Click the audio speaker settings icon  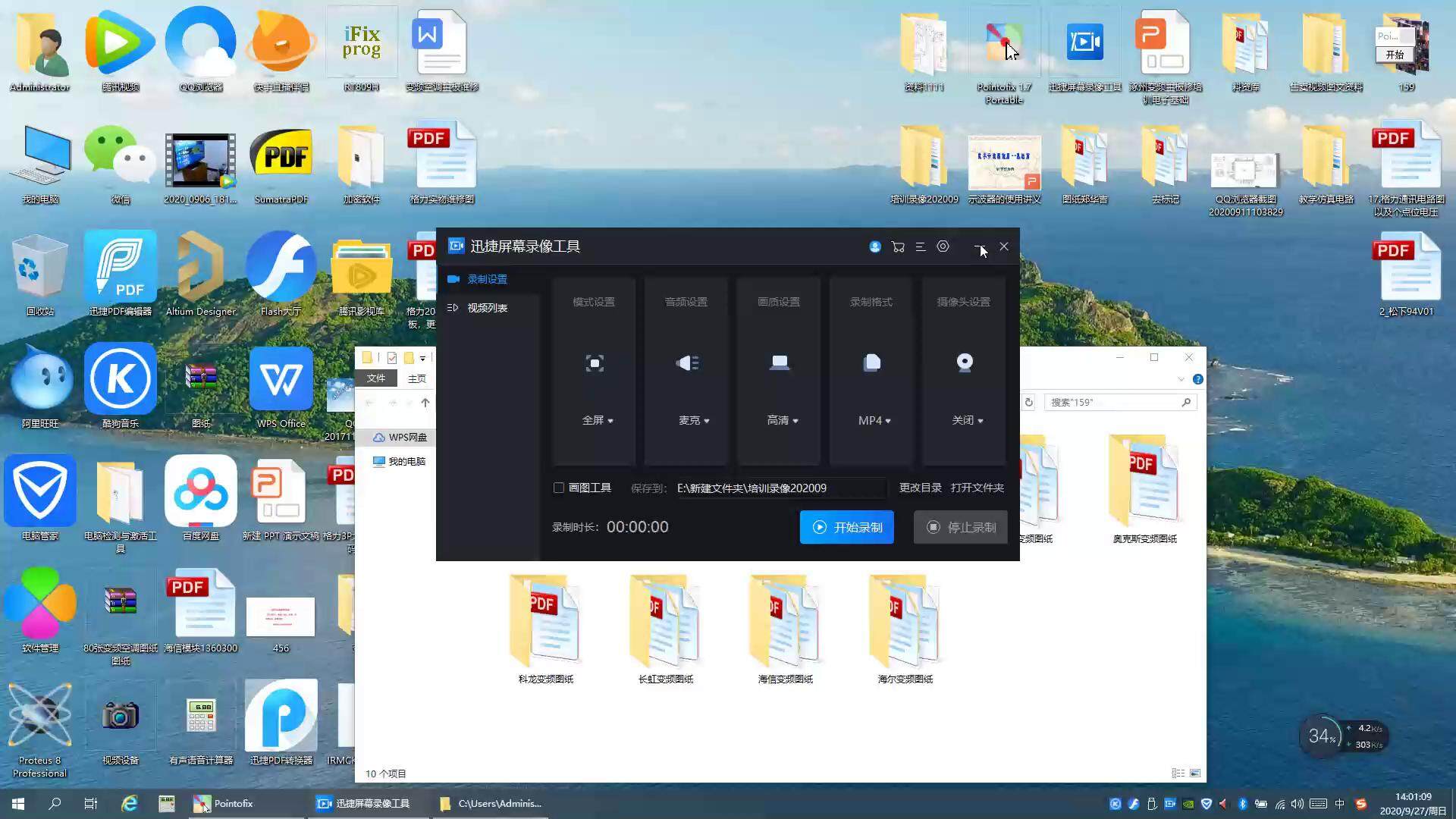pyautogui.click(x=687, y=363)
